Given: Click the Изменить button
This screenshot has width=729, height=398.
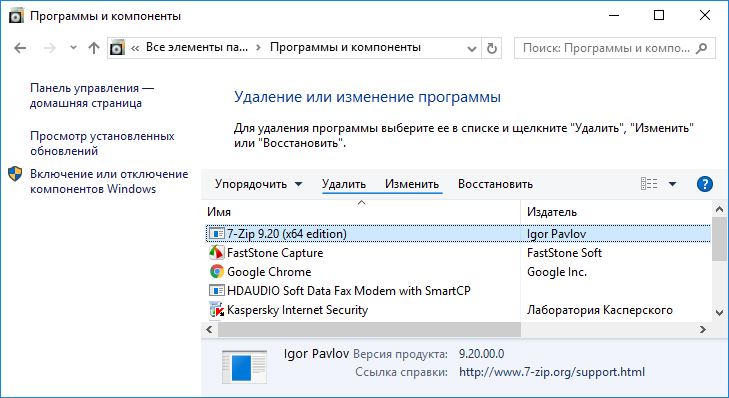Looking at the screenshot, I should tap(412, 184).
